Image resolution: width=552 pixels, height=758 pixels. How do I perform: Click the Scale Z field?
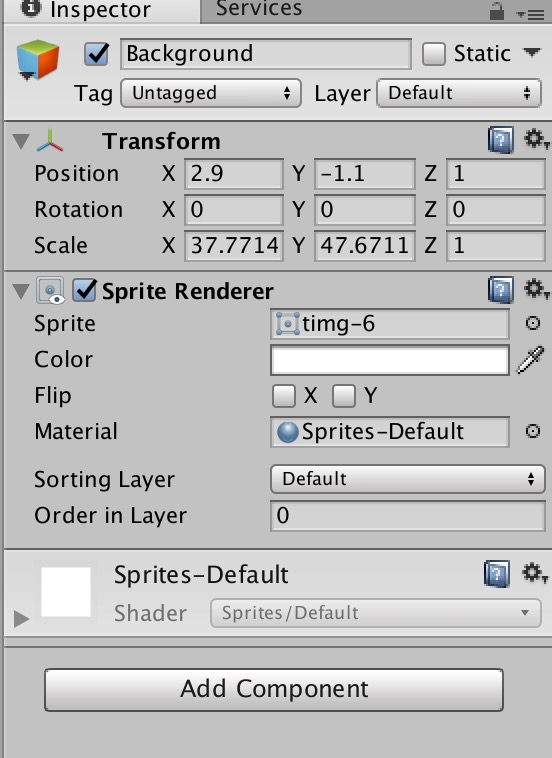(x=496, y=246)
